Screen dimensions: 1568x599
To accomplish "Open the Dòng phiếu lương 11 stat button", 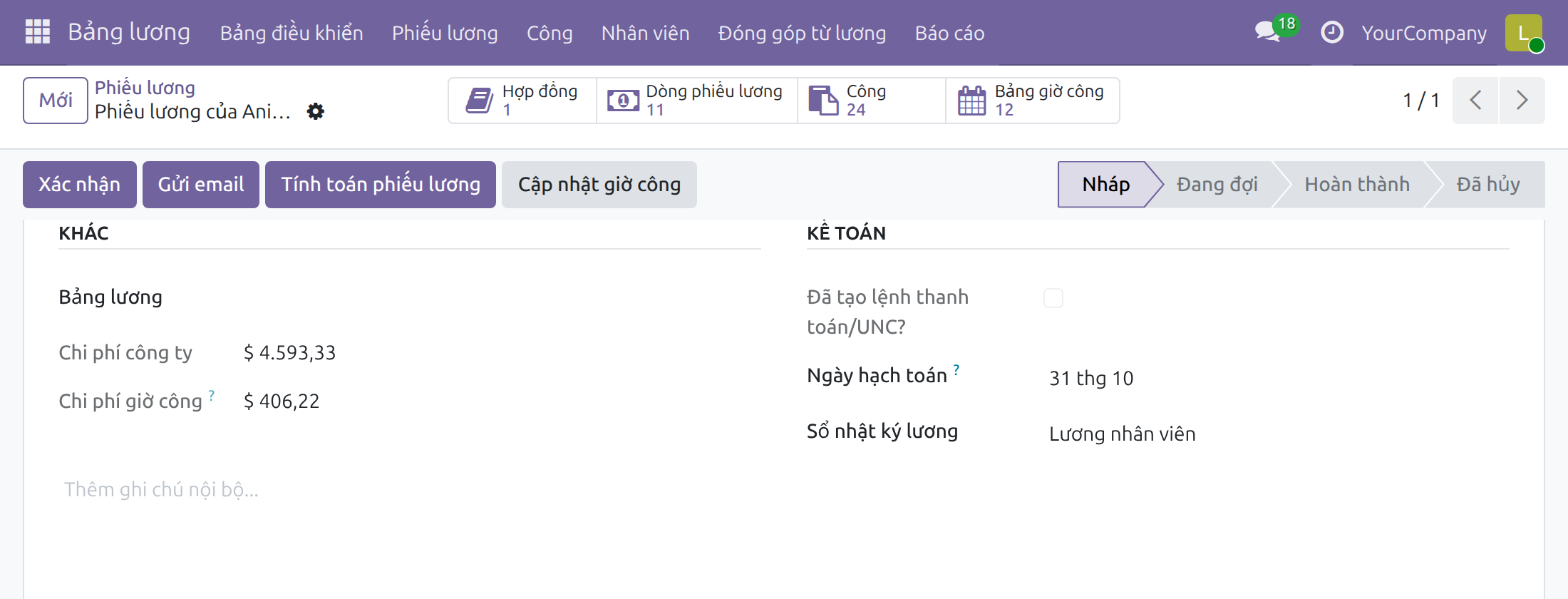I will tap(696, 101).
